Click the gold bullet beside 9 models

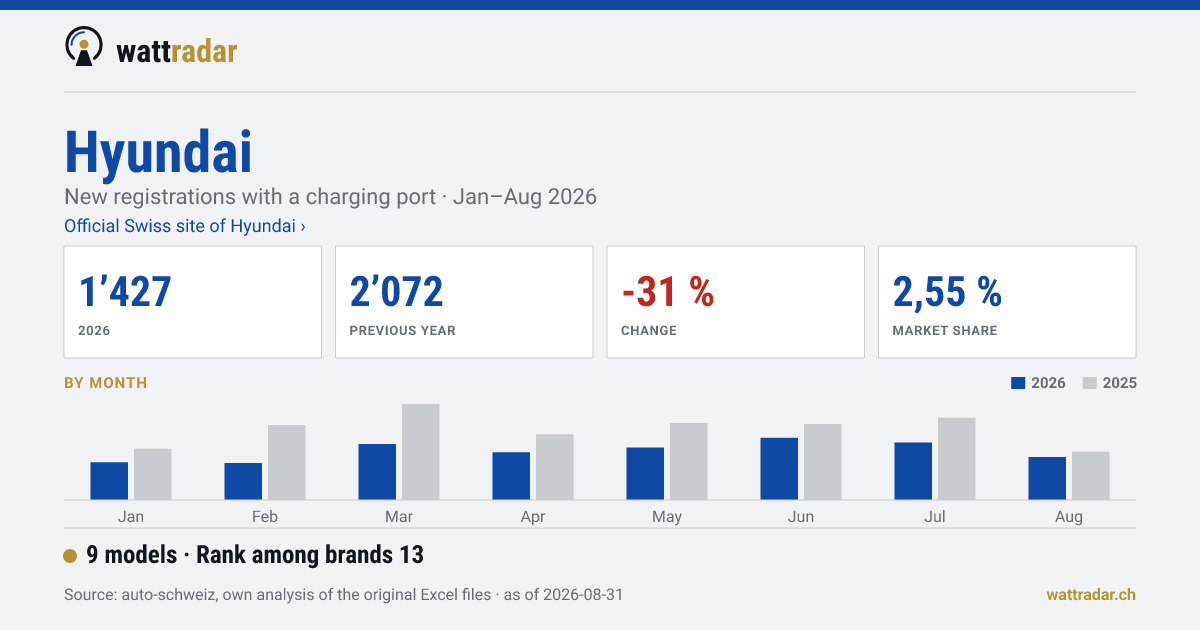pyautogui.click(x=70, y=556)
